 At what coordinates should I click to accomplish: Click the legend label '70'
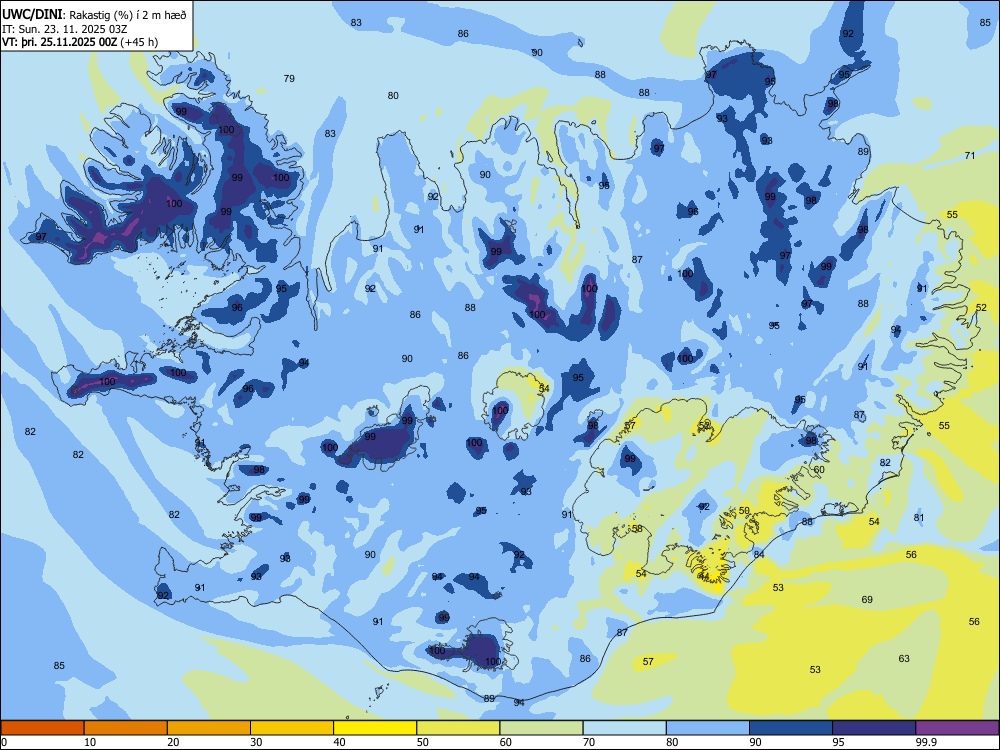[x=589, y=742]
